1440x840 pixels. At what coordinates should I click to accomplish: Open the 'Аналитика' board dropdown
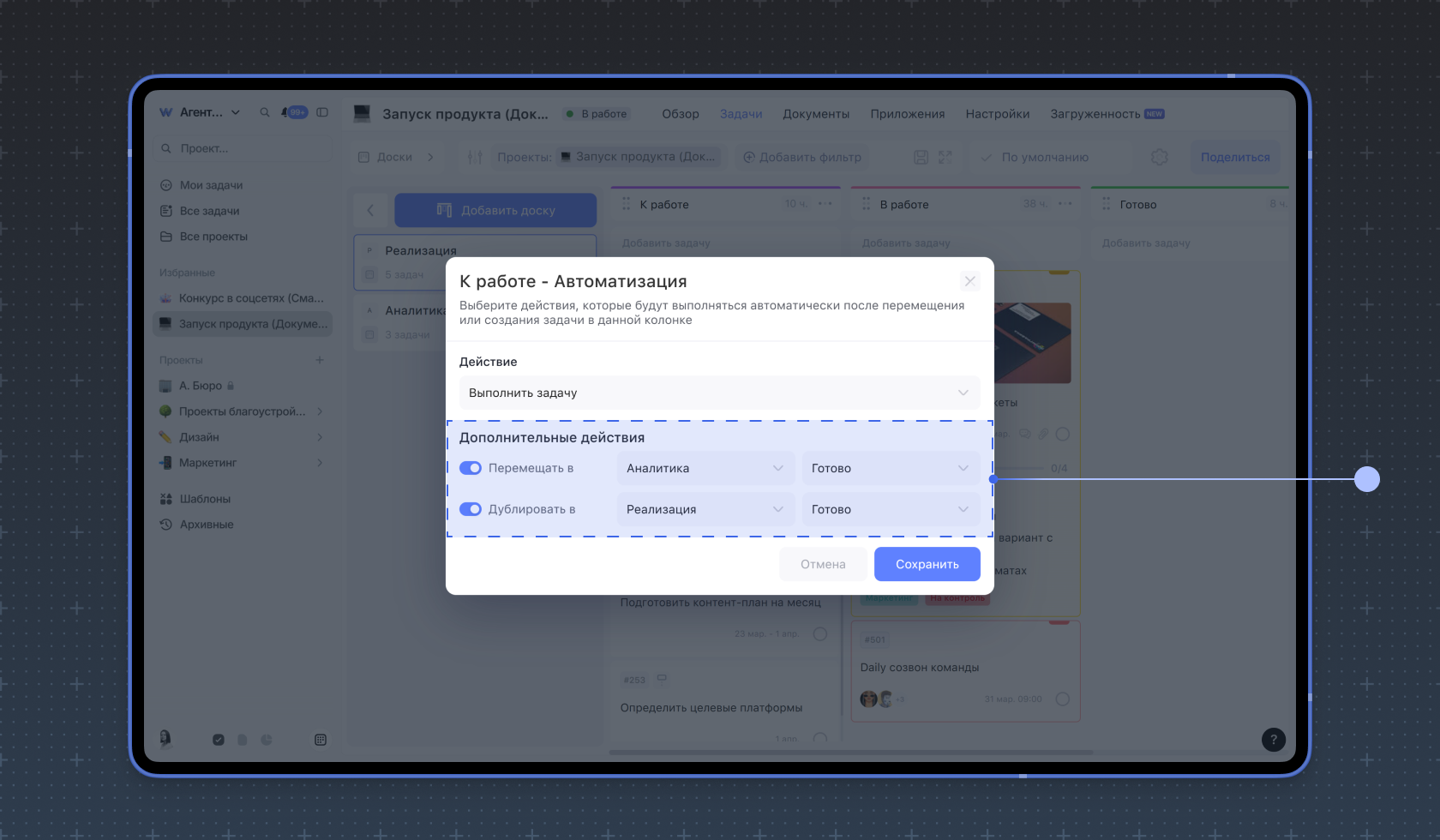[705, 468]
